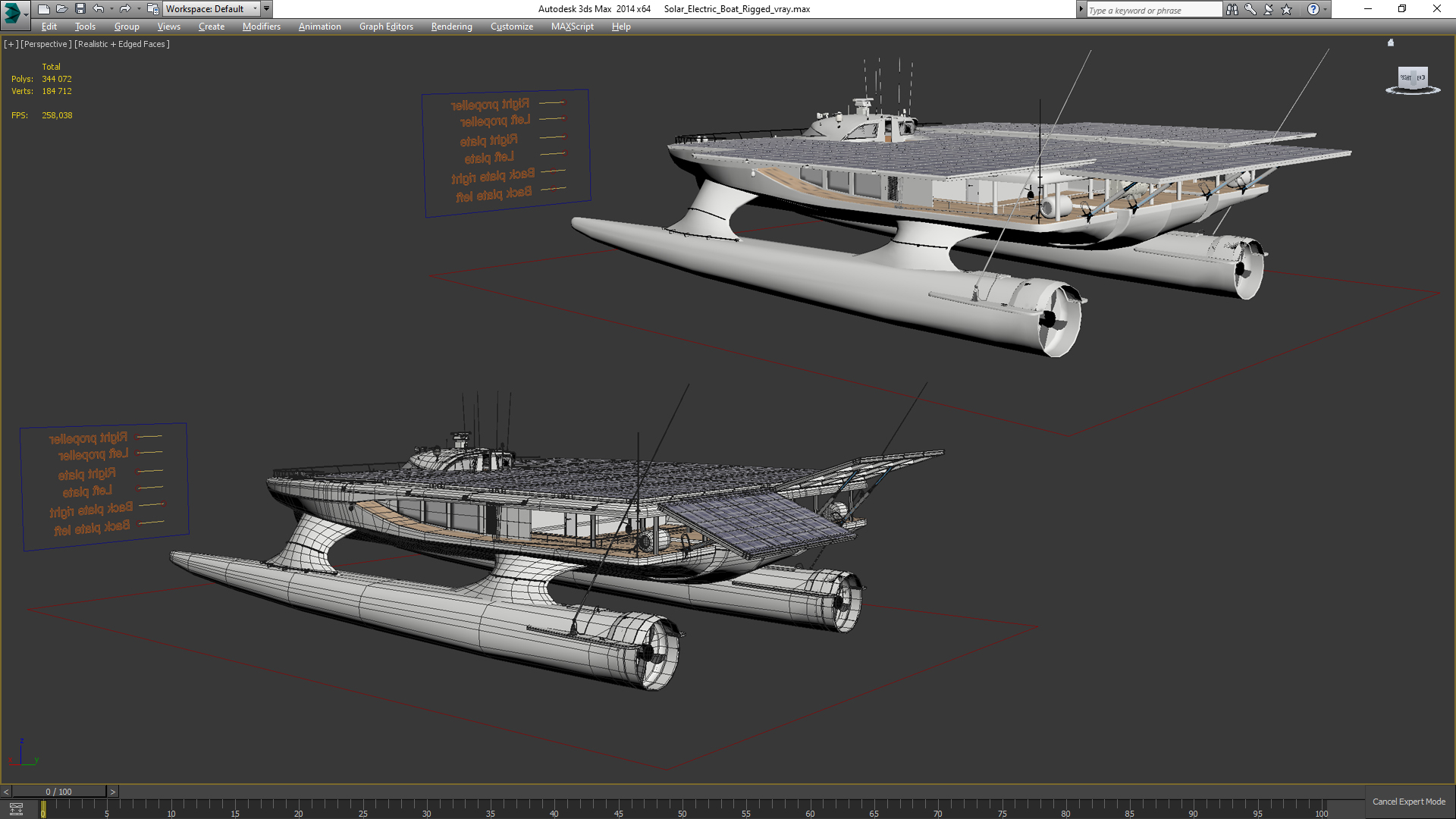Viewport: 1456px width, 819px height.
Task: Open Mini Curve Editor icon on trackbar
Action: pos(16,809)
